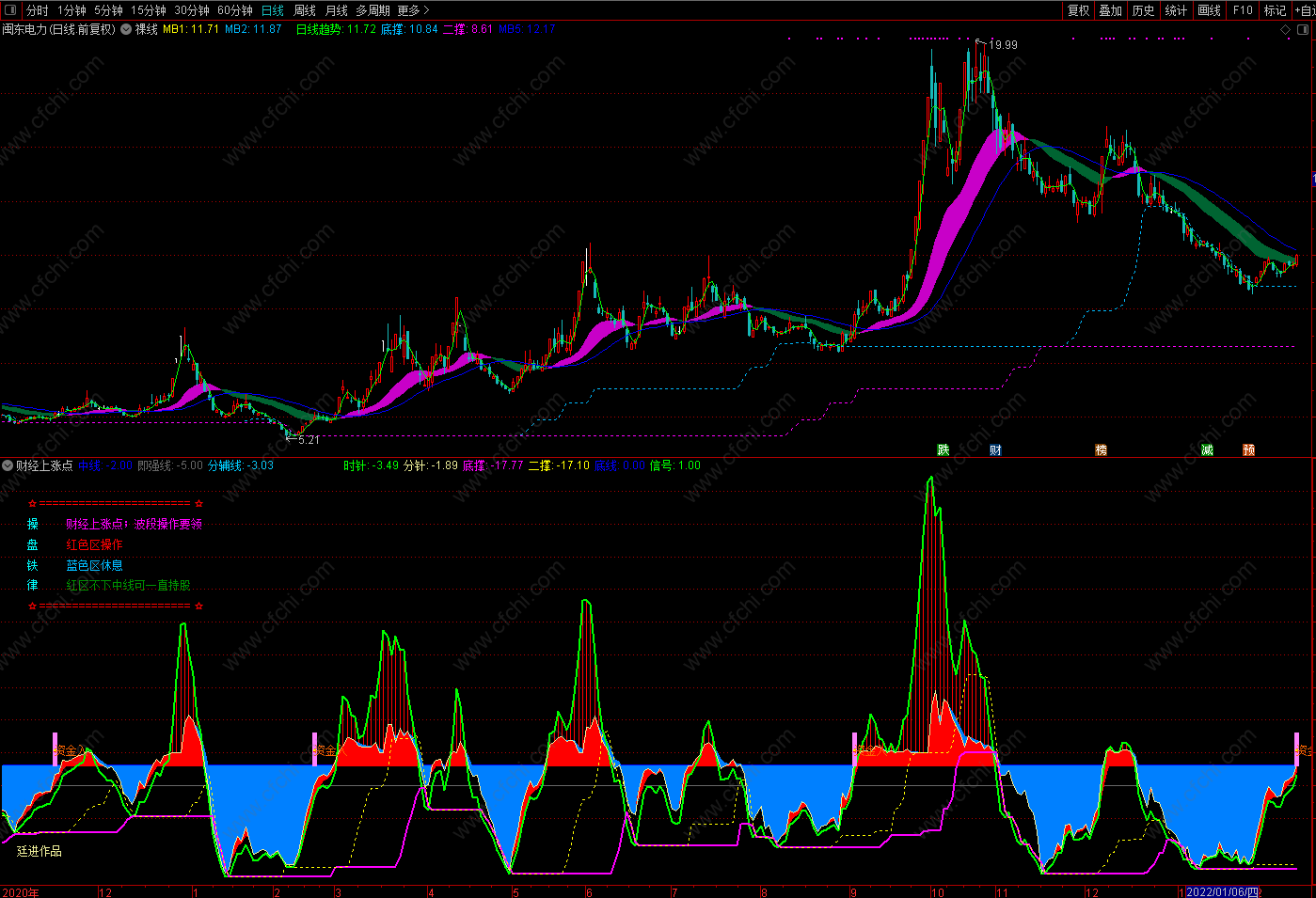Click MB5: 12.17 value label
This screenshot has height=898, width=1316.
pyautogui.click(x=527, y=29)
